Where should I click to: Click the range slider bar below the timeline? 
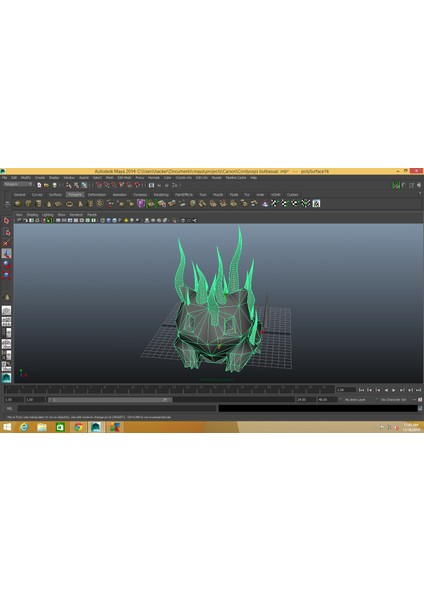click(110, 399)
